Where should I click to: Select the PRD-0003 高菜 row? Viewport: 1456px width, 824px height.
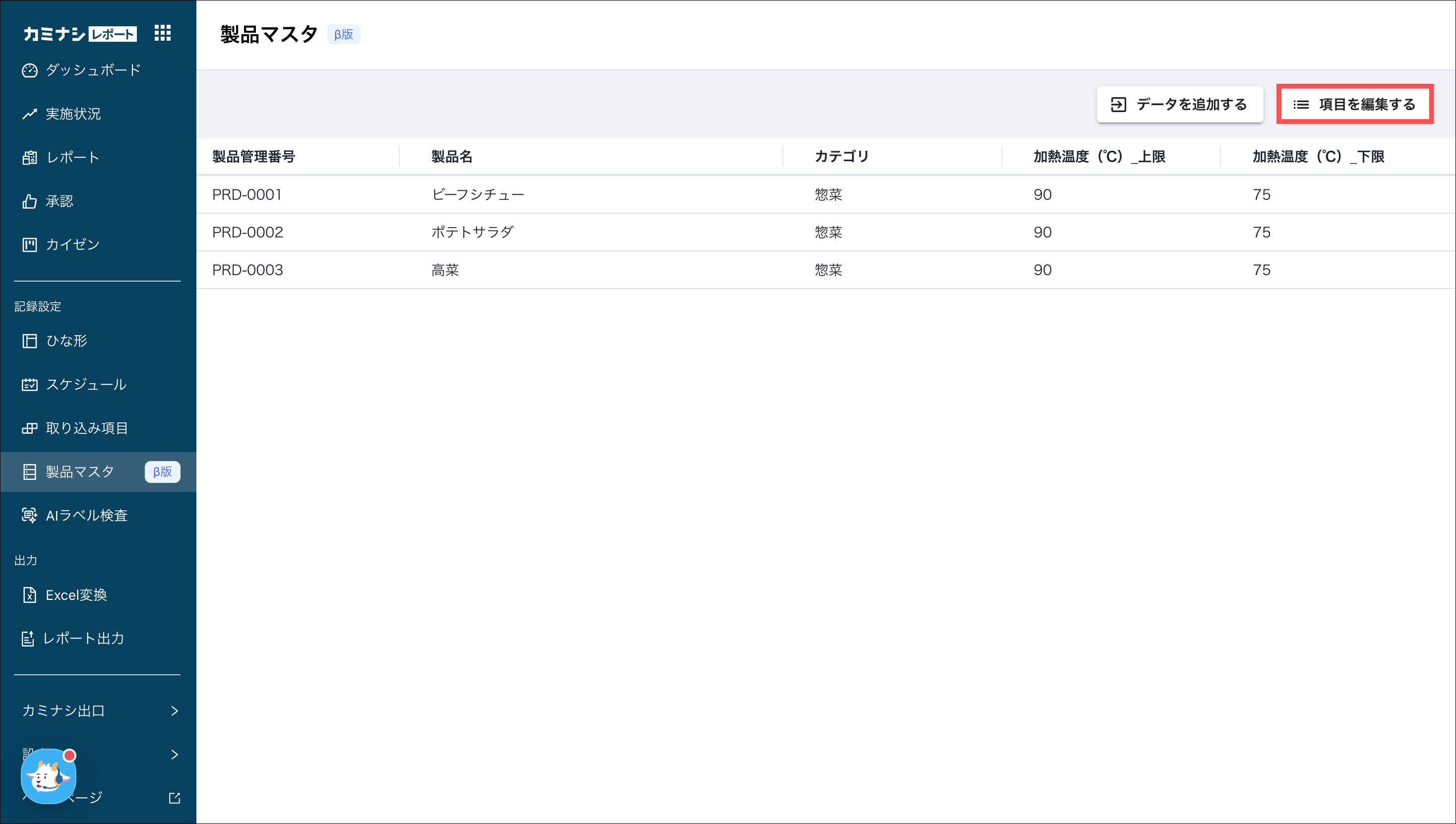tap(445, 270)
